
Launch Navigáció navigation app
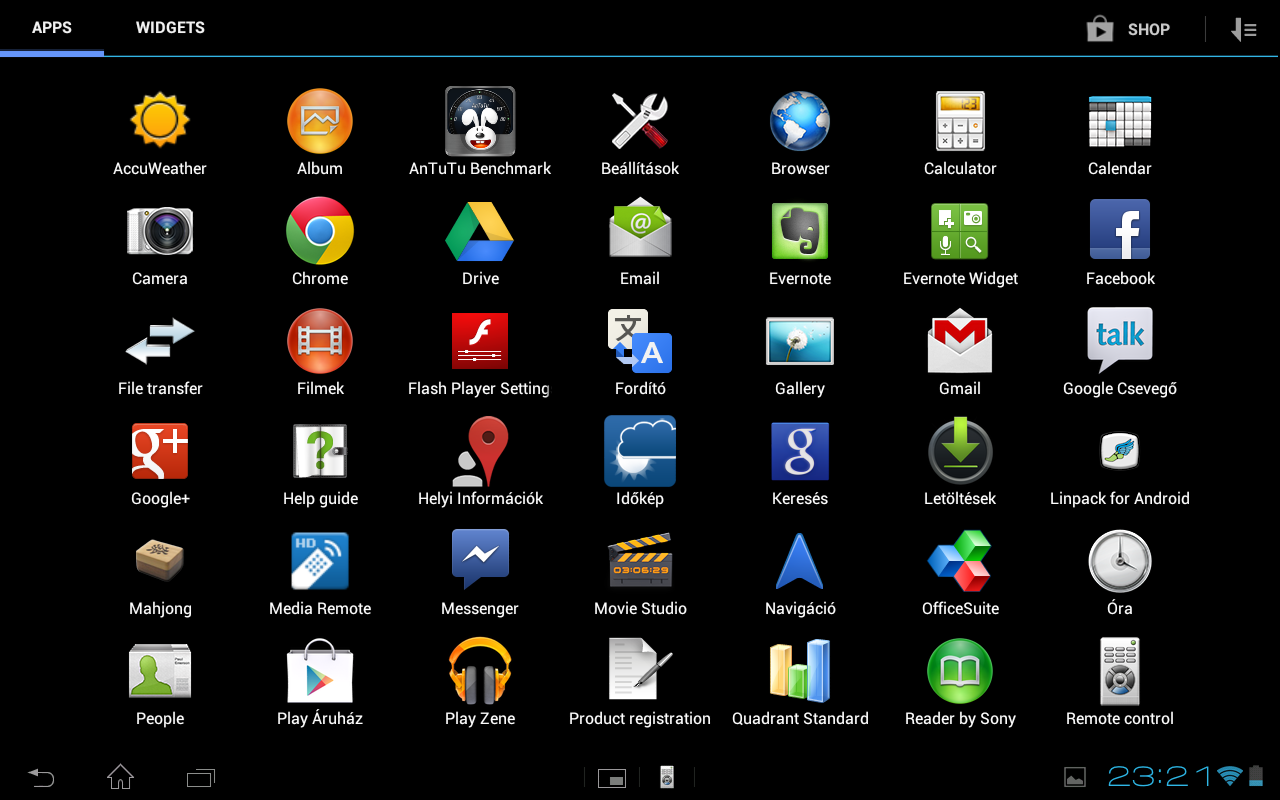(800, 573)
